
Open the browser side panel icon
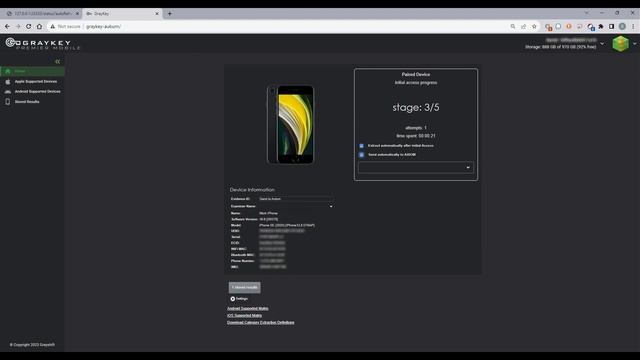[611, 27]
